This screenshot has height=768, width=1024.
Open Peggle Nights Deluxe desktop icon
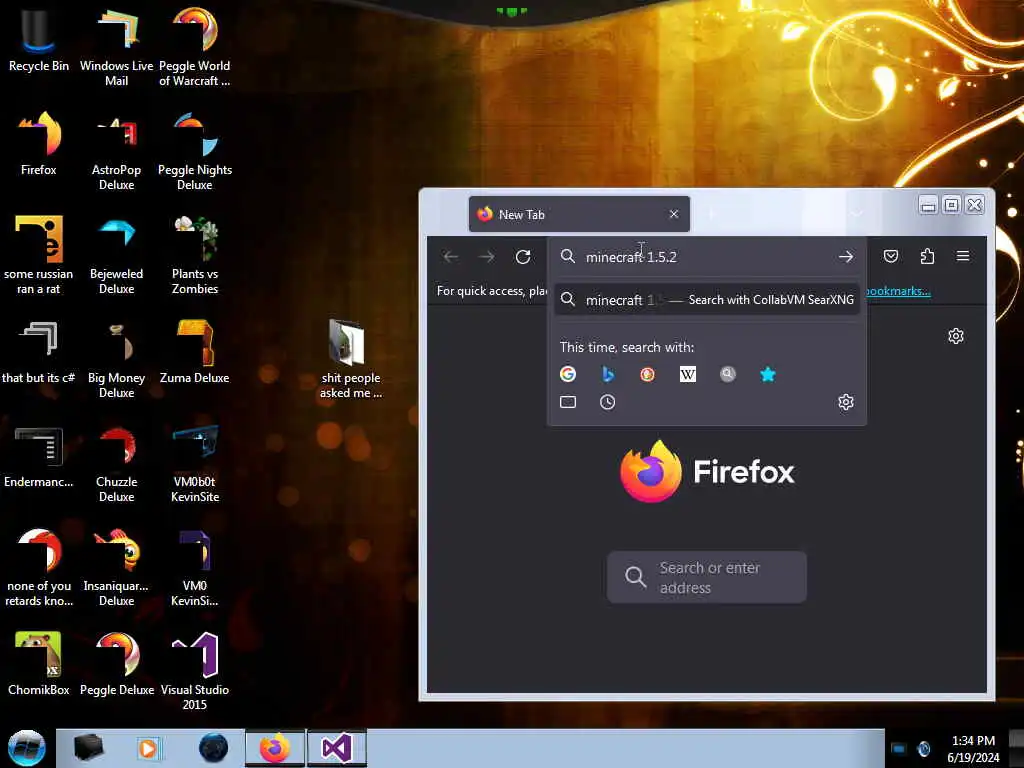tap(195, 152)
